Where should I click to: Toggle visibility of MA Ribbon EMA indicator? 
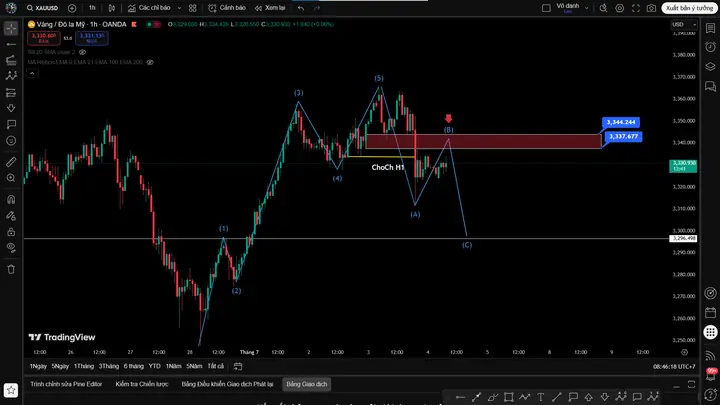tap(150, 62)
